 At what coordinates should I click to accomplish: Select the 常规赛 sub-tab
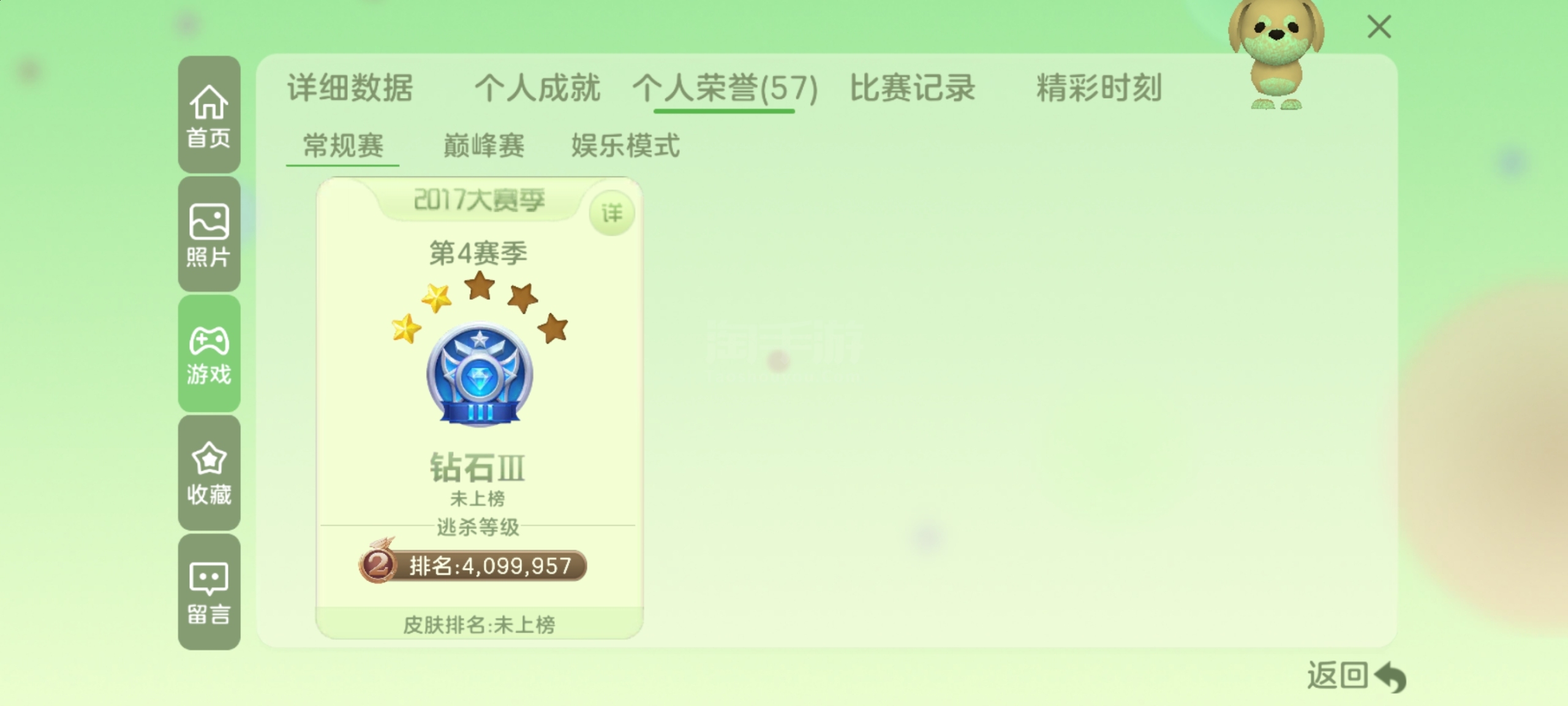343,146
